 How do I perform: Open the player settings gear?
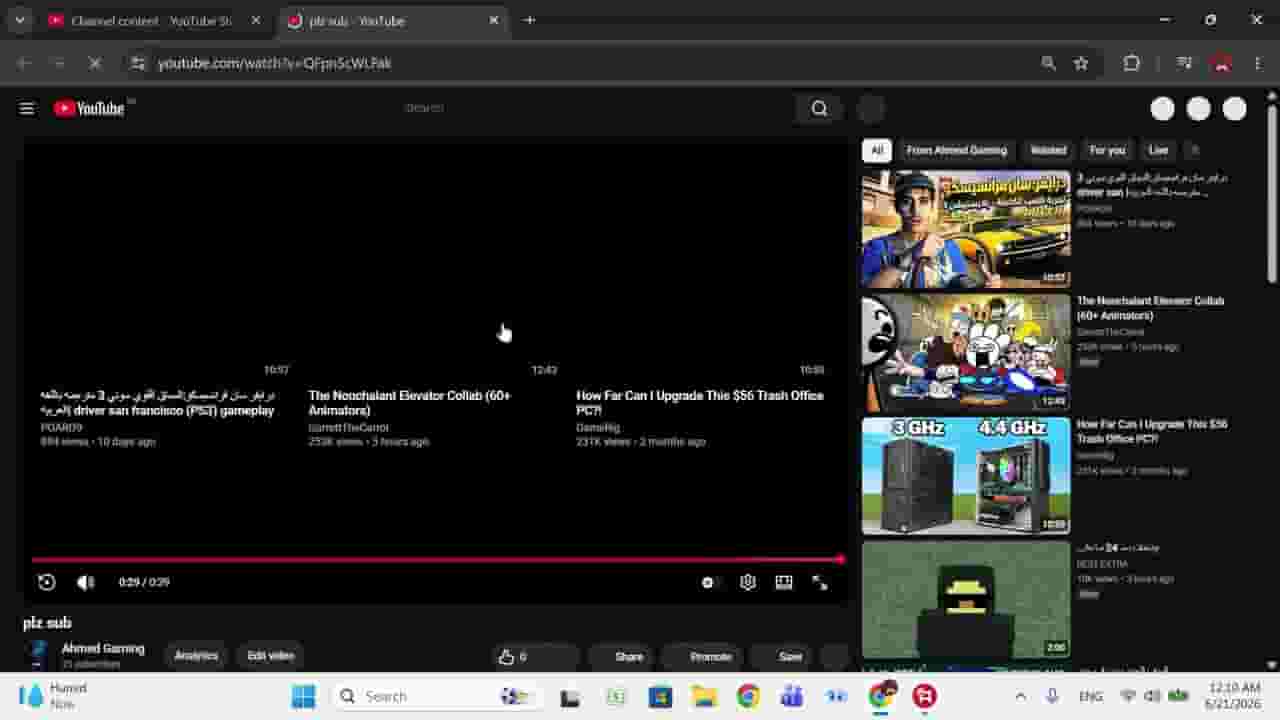tap(747, 582)
